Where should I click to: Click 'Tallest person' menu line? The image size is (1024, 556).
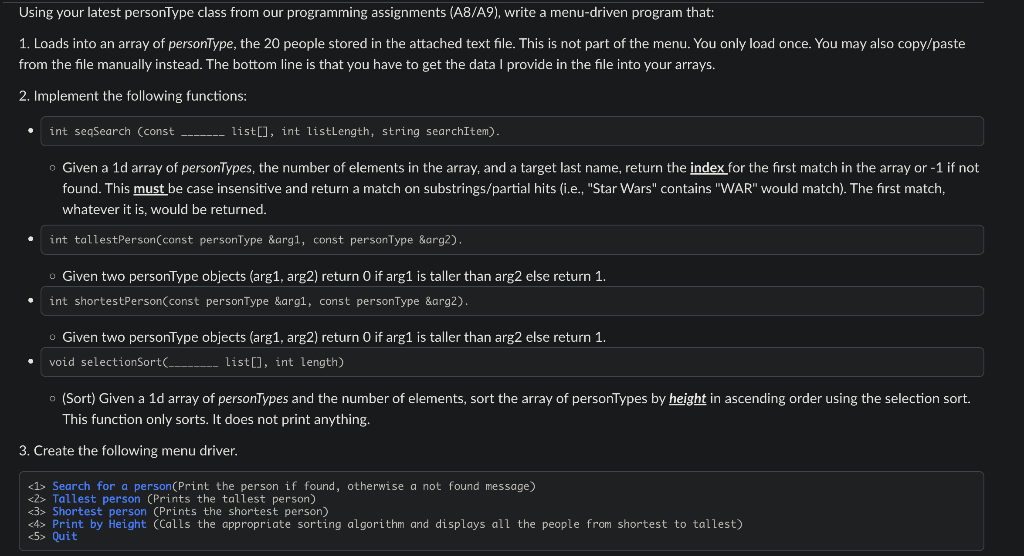(172, 499)
